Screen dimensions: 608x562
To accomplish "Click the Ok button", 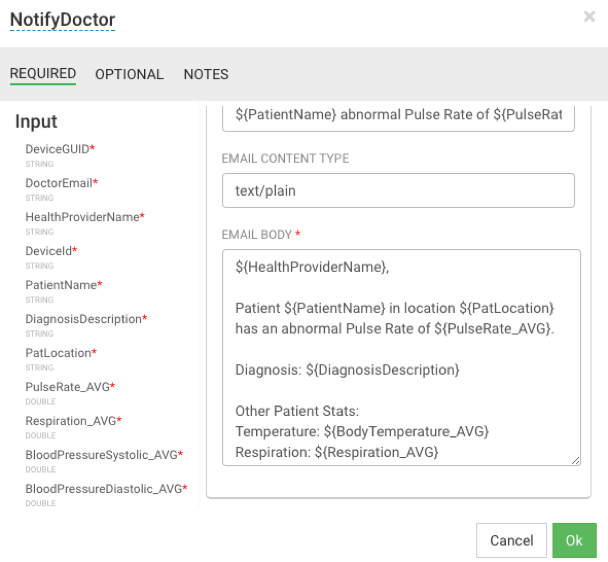I will tap(574, 541).
